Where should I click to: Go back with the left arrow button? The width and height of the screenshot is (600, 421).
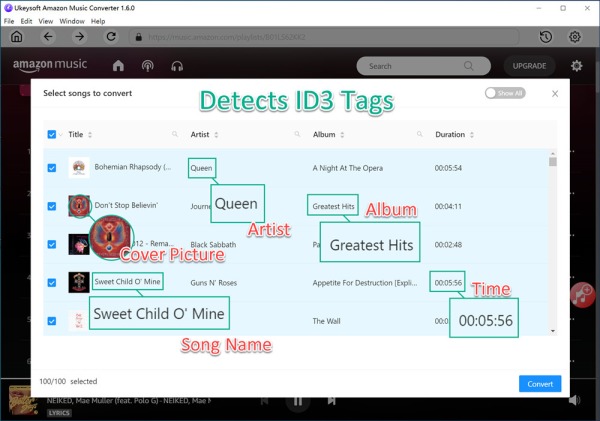pos(48,37)
